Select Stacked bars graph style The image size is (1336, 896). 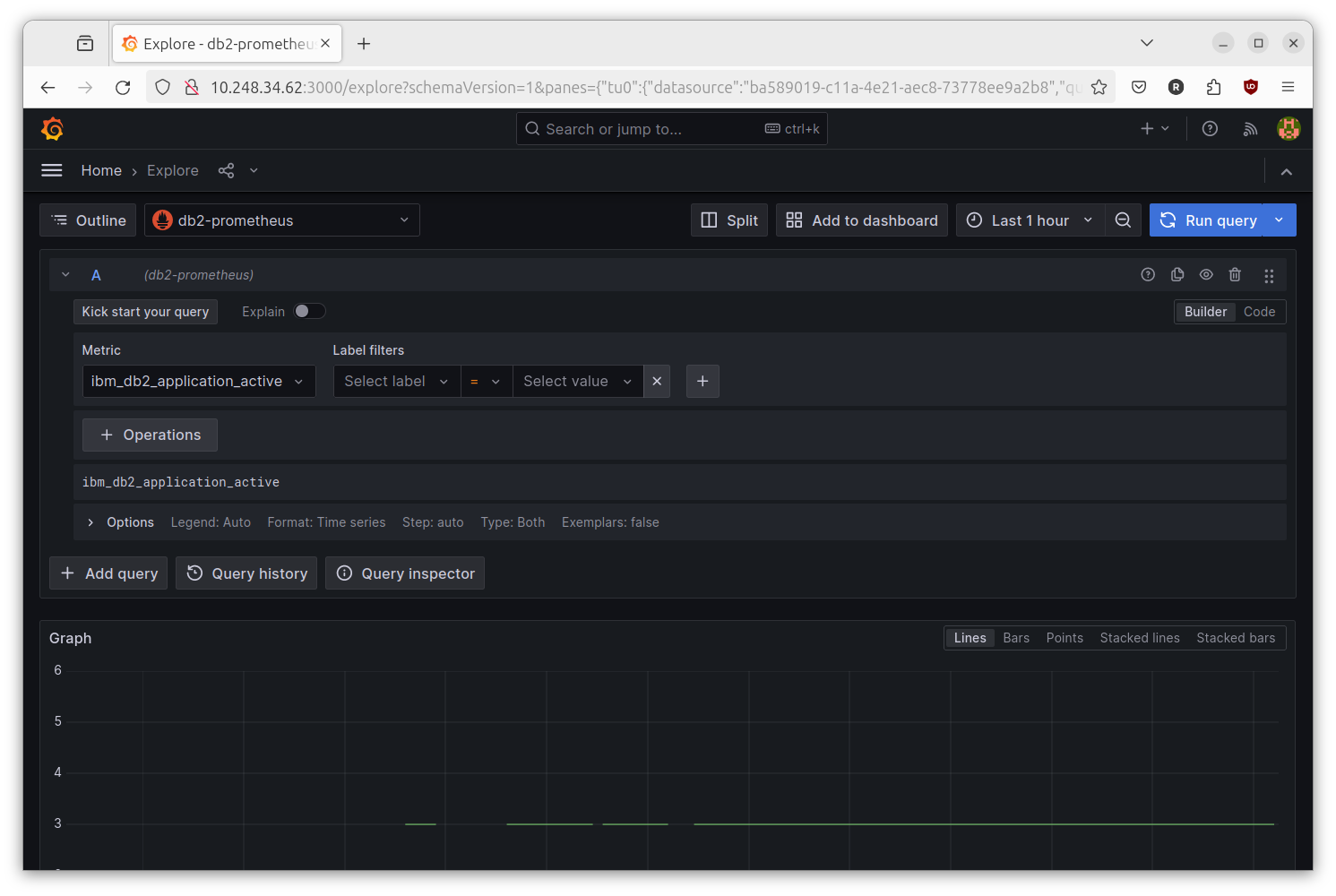point(1236,638)
